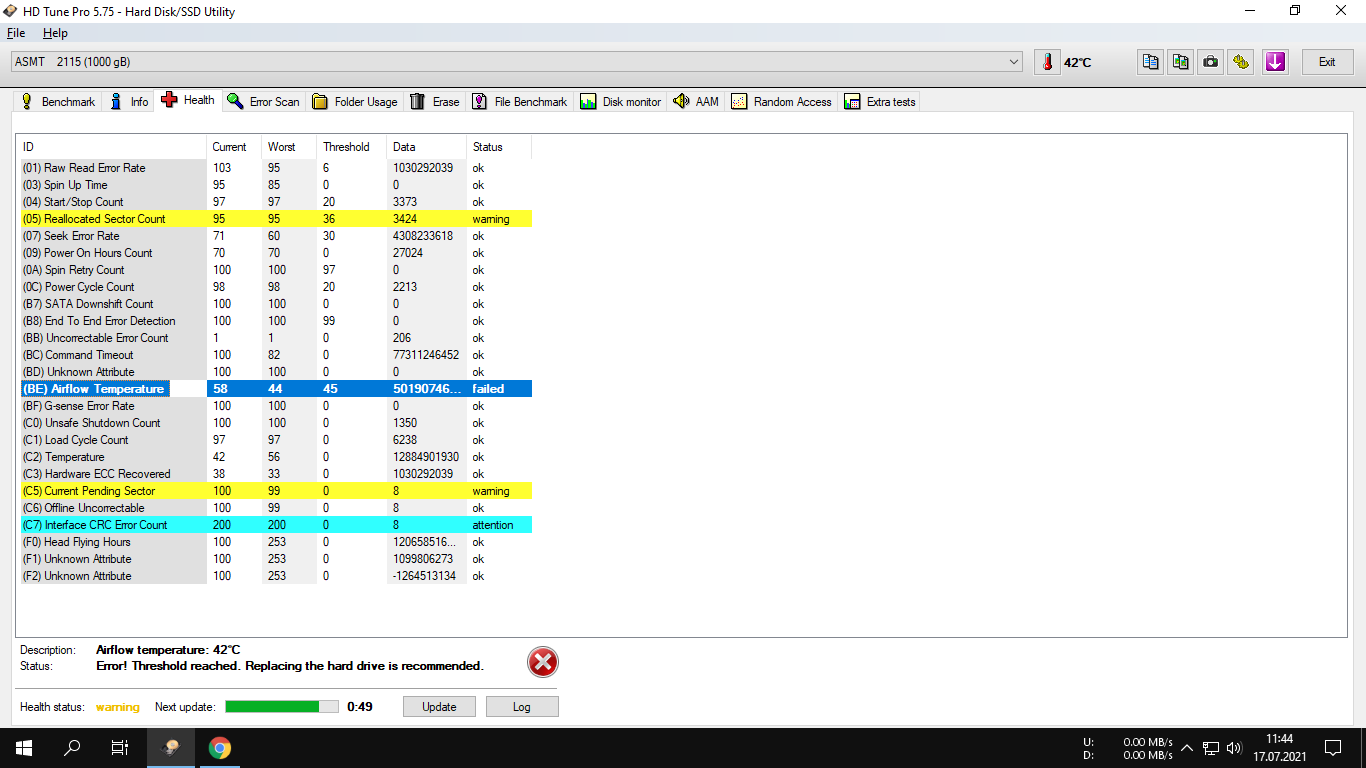Switch to the File Benchmark tab

(519, 102)
